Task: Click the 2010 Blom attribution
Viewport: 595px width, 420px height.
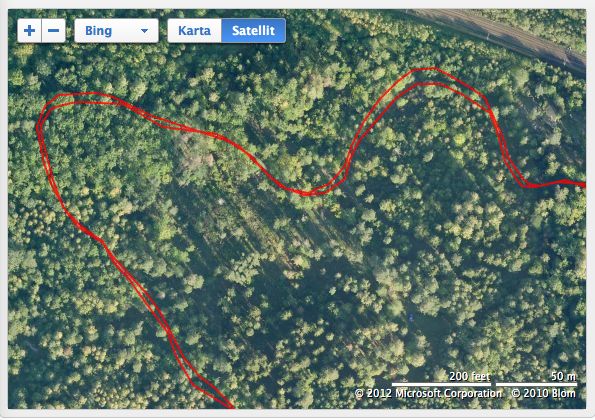Action: click(x=543, y=393)
